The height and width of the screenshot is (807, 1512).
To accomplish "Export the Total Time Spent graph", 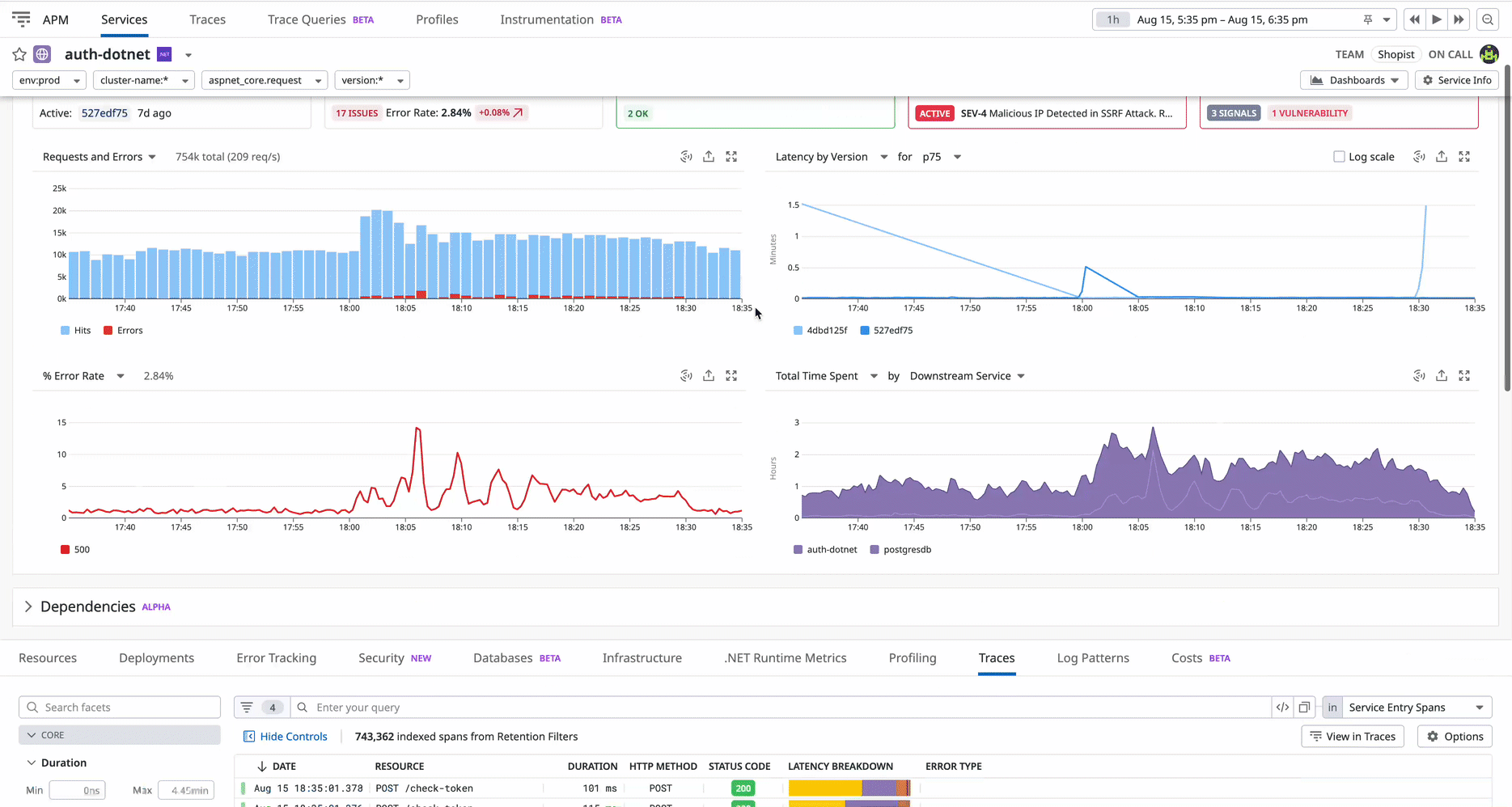I will 1442,376.
